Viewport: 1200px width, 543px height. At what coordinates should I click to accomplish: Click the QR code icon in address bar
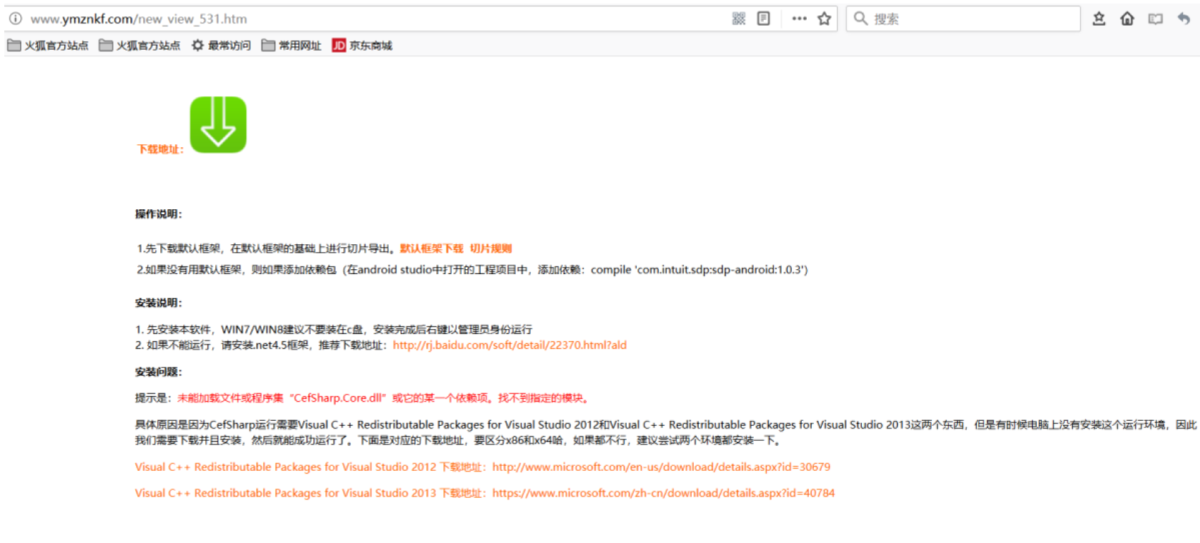pyautogui.click(x=739, y=19)
